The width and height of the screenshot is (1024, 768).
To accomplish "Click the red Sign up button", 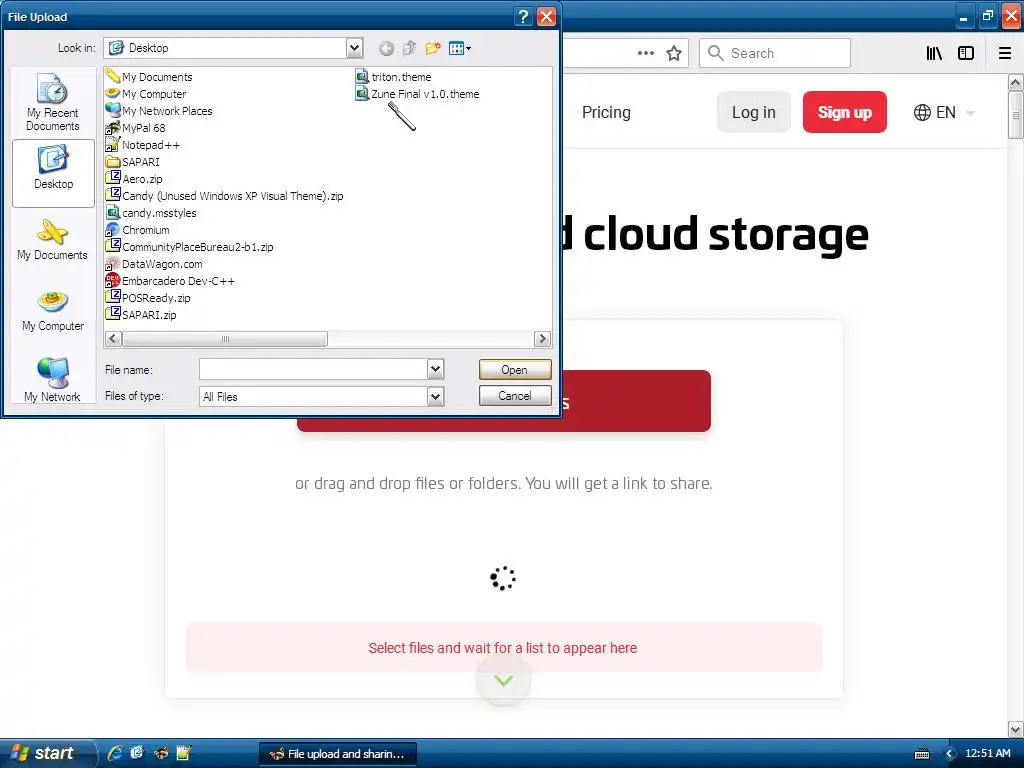I will coord(844,112).
